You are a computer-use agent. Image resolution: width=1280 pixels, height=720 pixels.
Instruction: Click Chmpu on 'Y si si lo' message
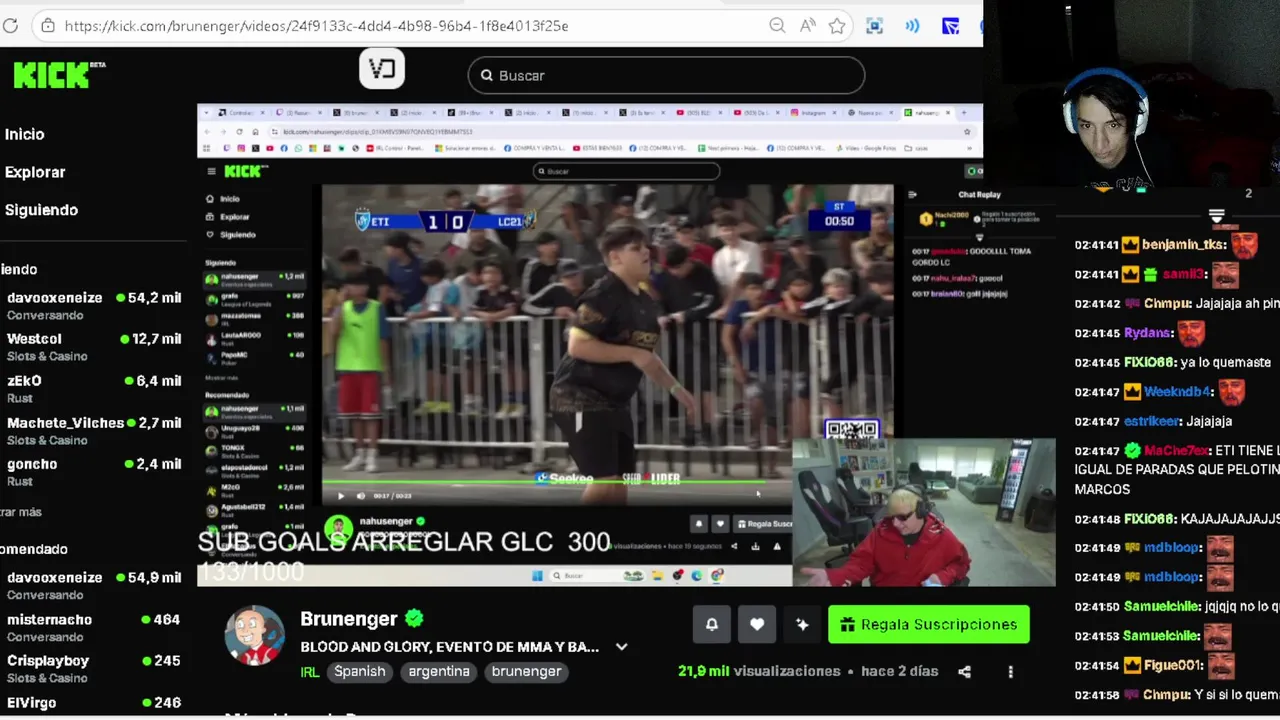coord(1167,695)
